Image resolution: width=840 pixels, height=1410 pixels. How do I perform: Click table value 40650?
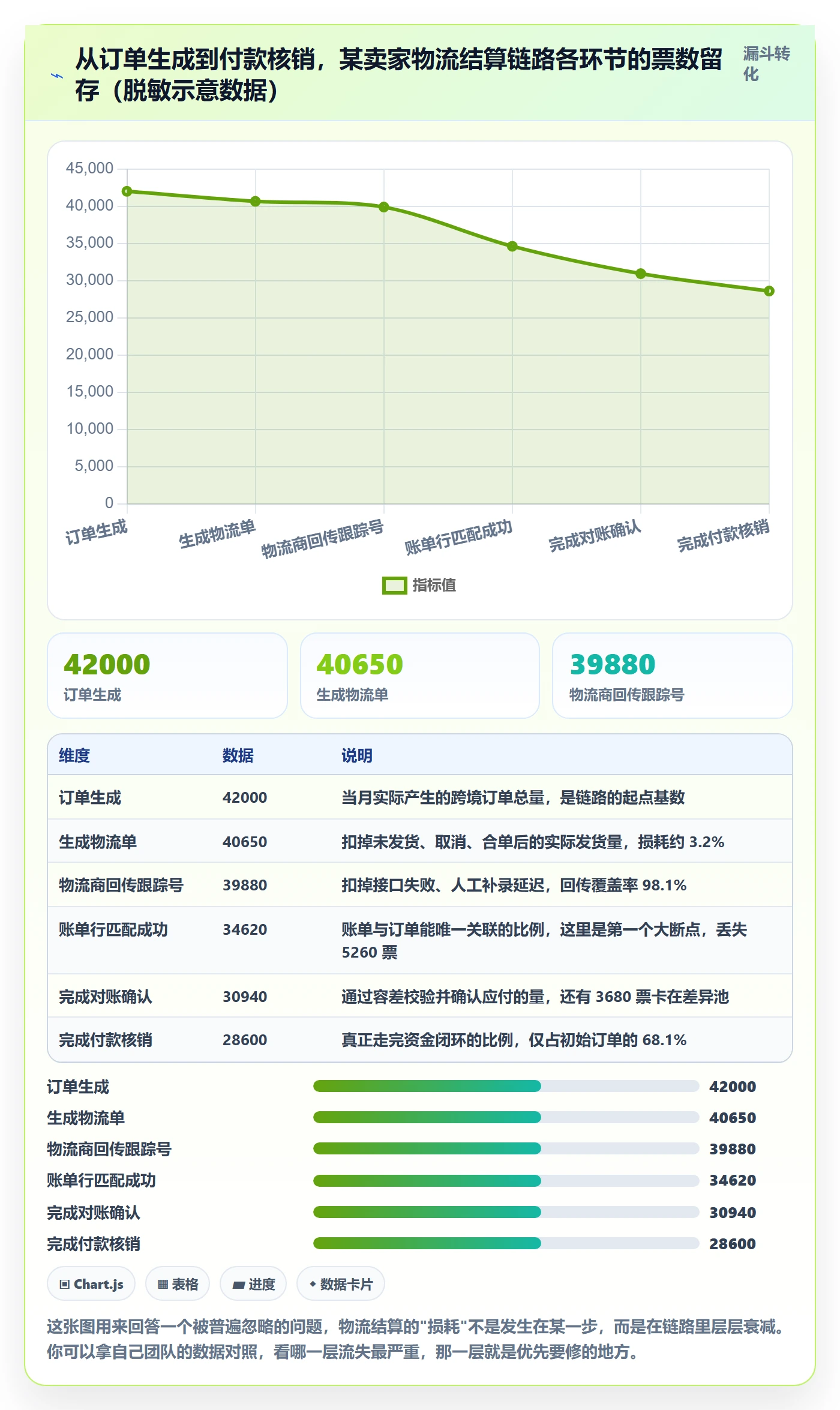(x=245, y=842)
